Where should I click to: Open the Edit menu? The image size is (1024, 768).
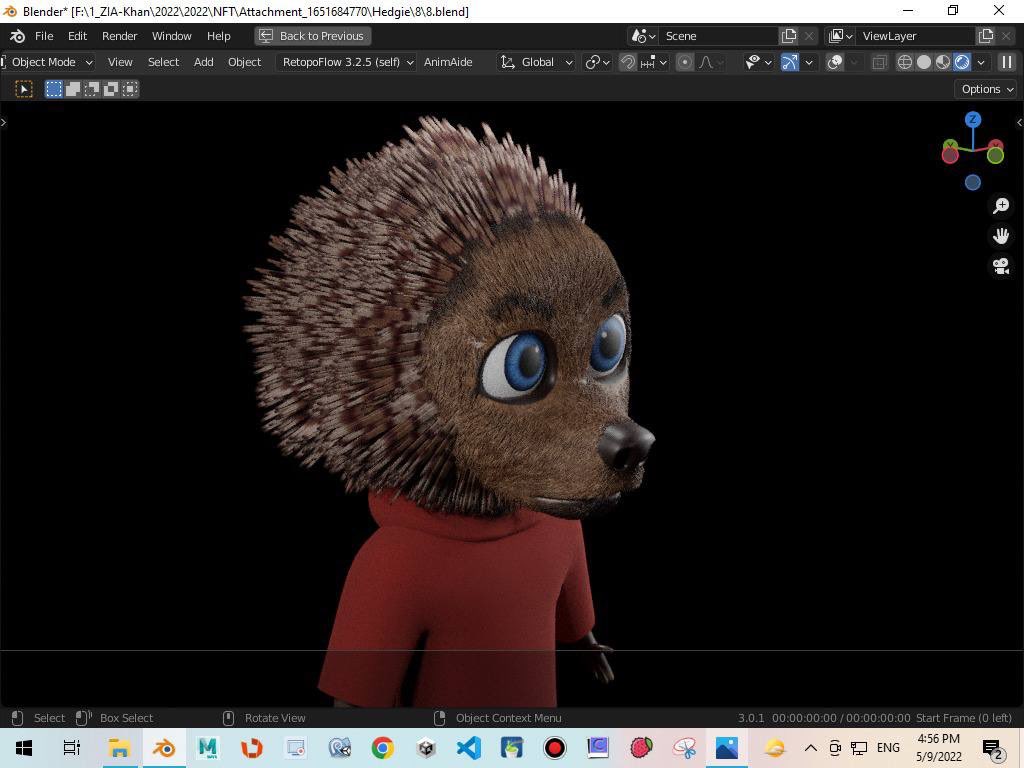coord(77,36)
